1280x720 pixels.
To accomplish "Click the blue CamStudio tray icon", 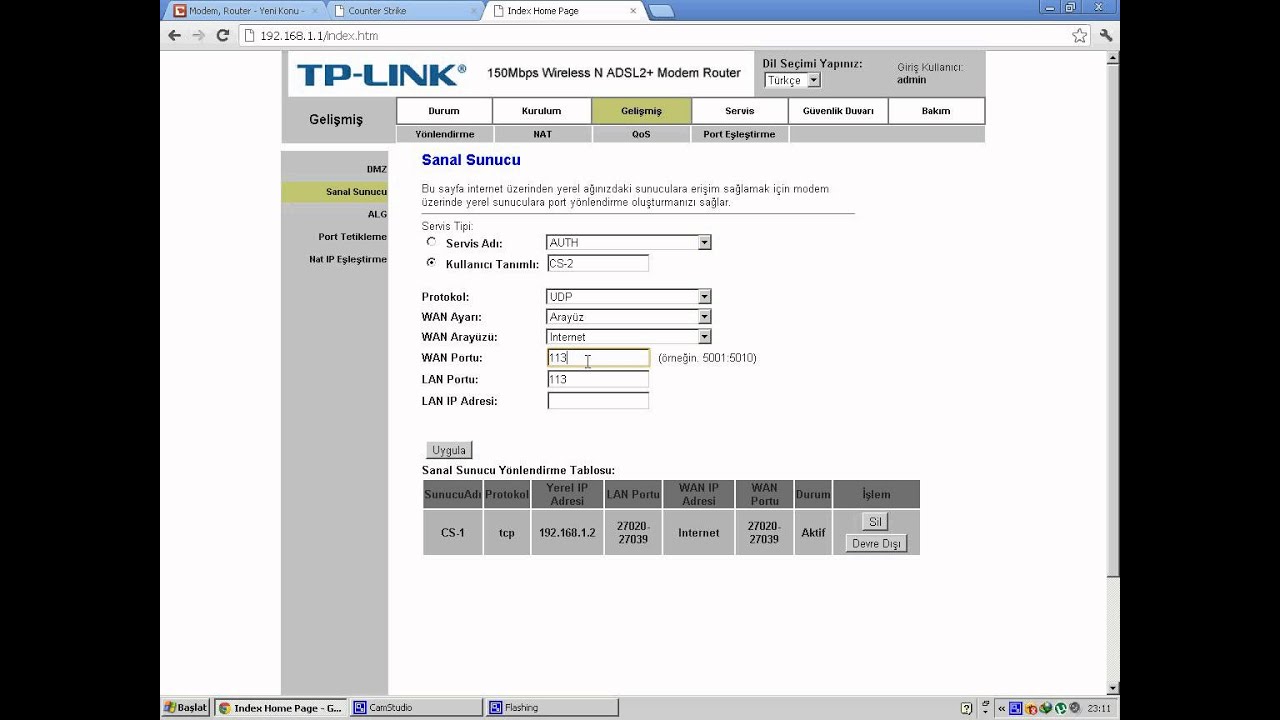I will click(x=1017, y=708).
